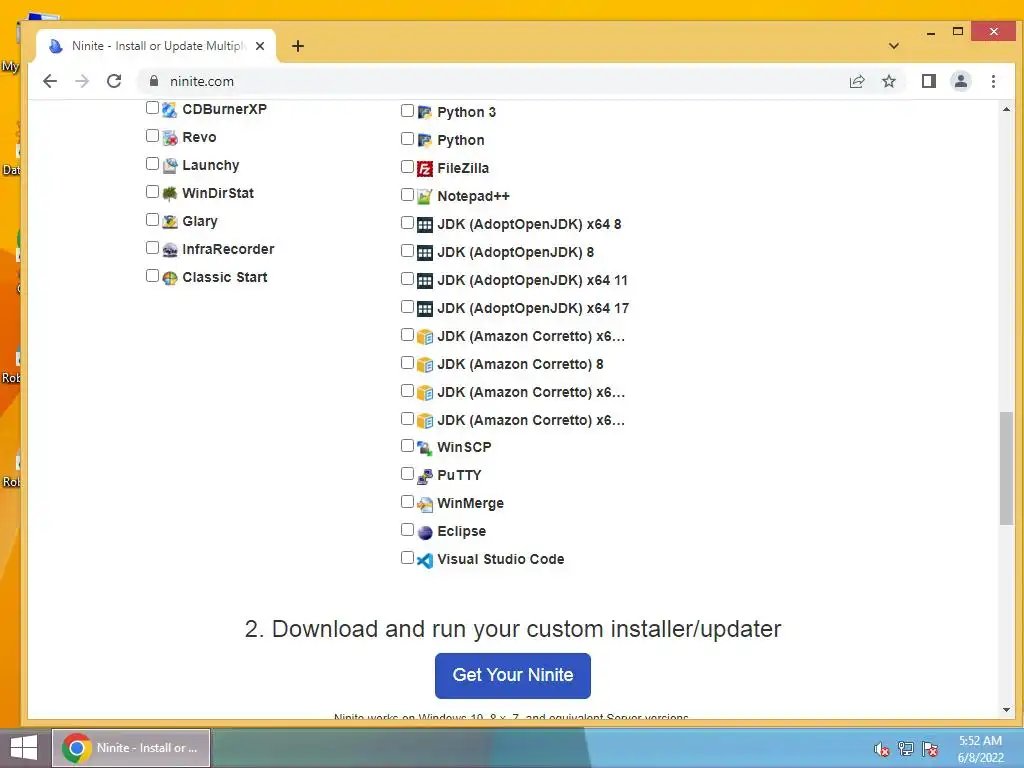Image resolution: width=1024 pixels, height=768 pixels.
Task: Click the muted volume tray icon
Action: point(882,749)
